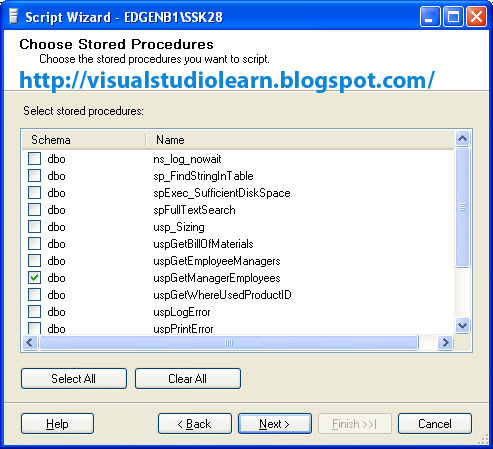This screenshot has width=493, height=449.
Task: Proceed with the Next button
Action: point(275,424)
